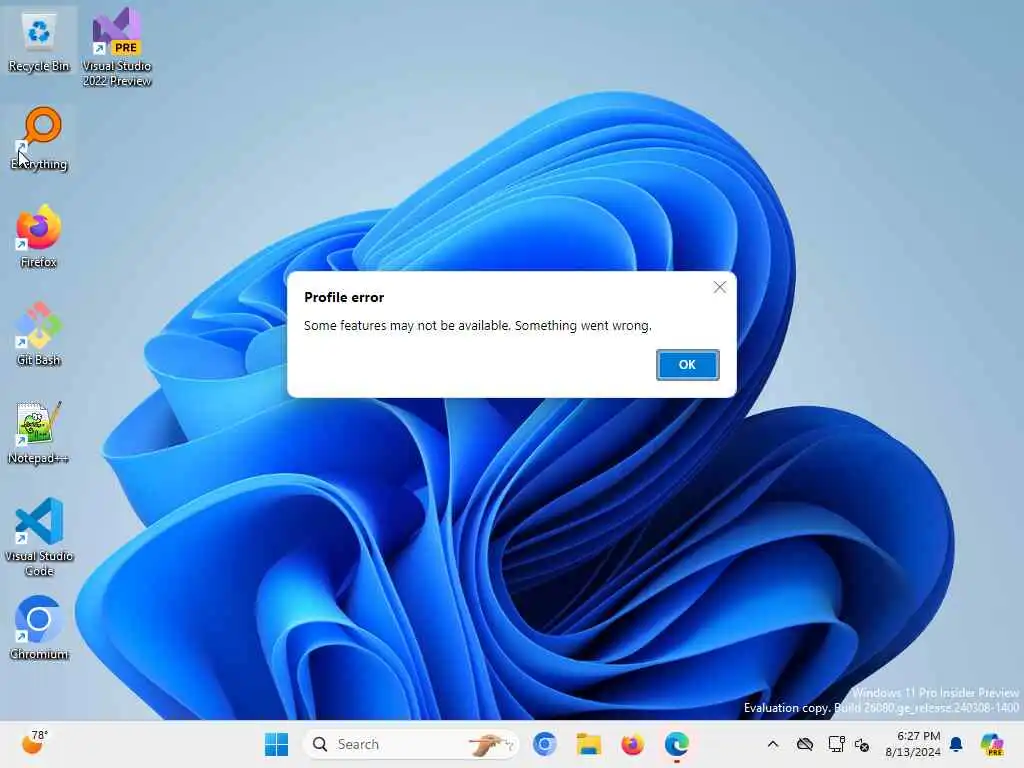Open the Windows Start menu
1024x768 pixels.
pos(276,744)
